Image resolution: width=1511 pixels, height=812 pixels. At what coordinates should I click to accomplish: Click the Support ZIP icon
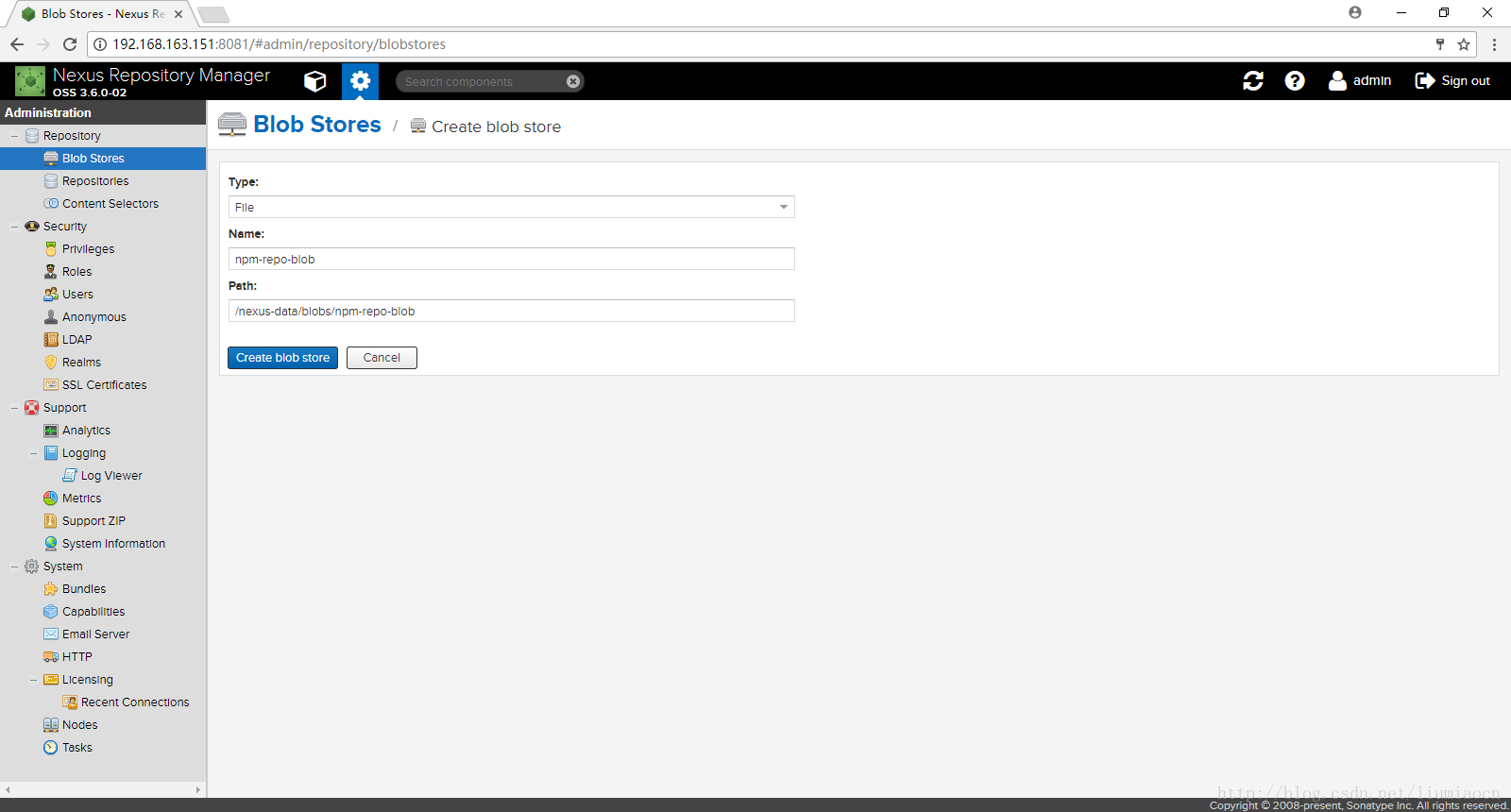[51, 521]
